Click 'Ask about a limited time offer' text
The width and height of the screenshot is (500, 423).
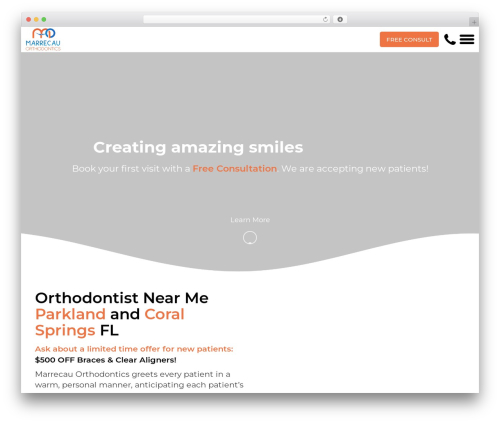click(x=134, y=349)
